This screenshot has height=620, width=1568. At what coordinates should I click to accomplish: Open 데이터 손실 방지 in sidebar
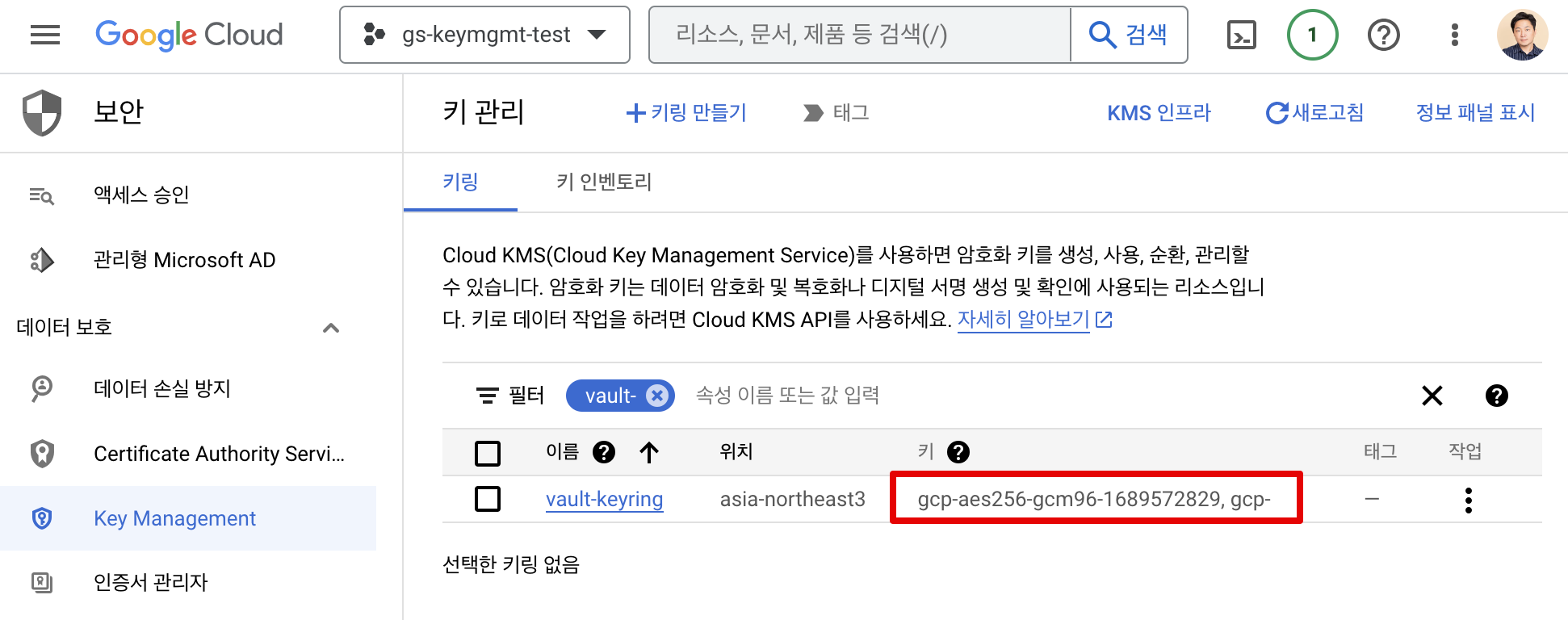188,388
